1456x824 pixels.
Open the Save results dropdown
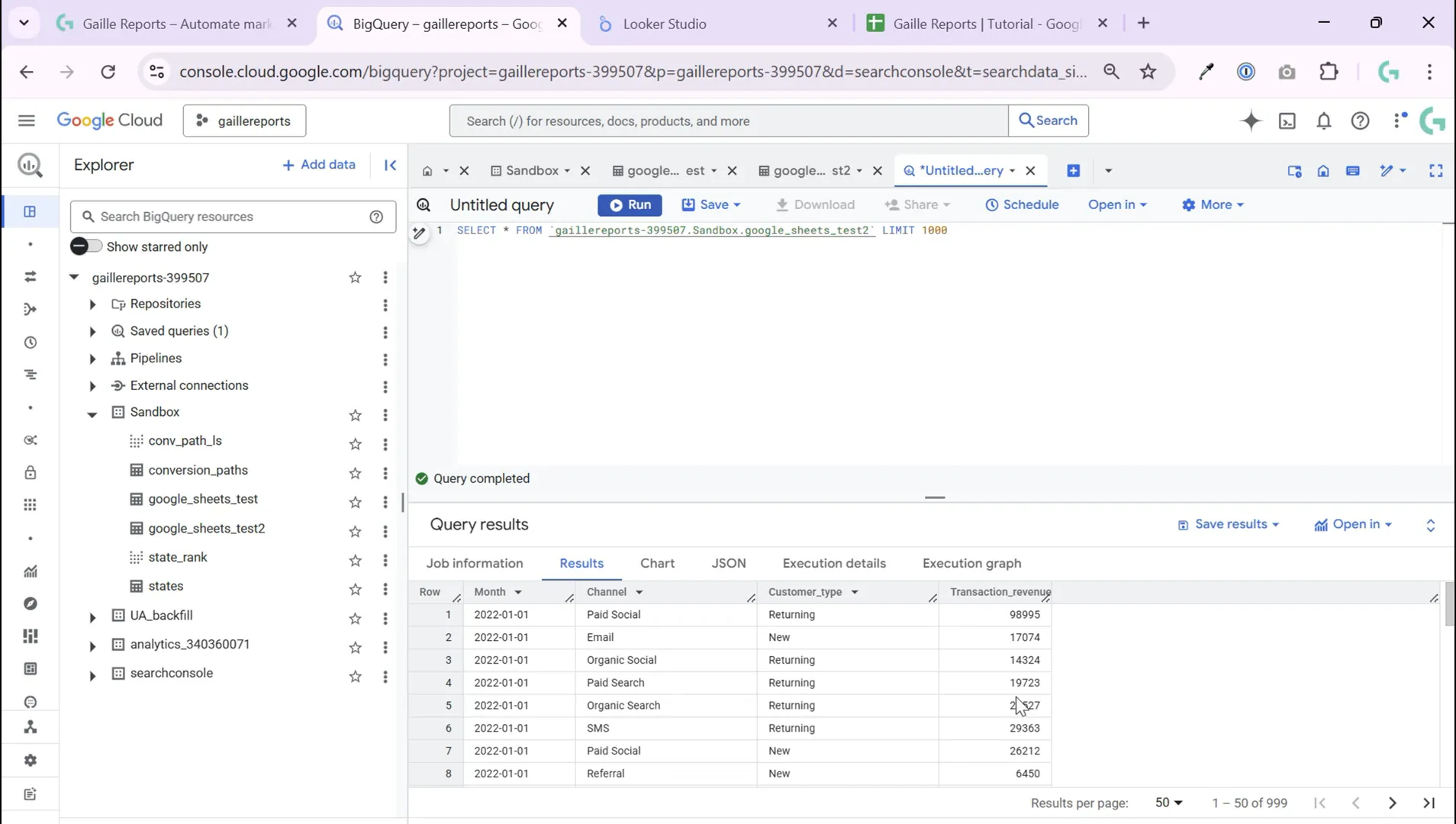pyautogui.click(x=1229, y=524)
